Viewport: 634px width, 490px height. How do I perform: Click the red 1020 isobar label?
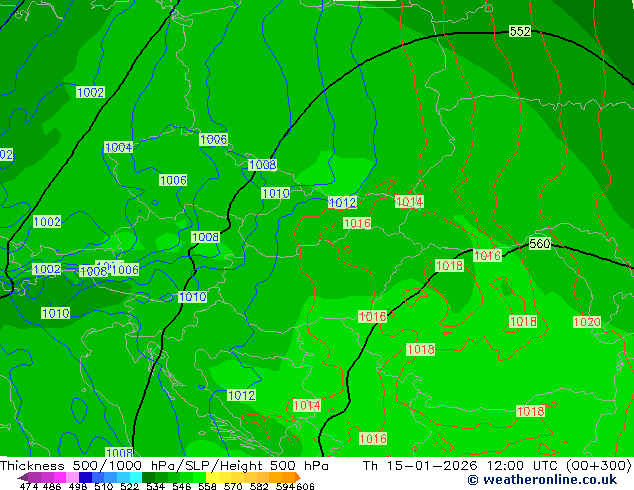[587, 322]
